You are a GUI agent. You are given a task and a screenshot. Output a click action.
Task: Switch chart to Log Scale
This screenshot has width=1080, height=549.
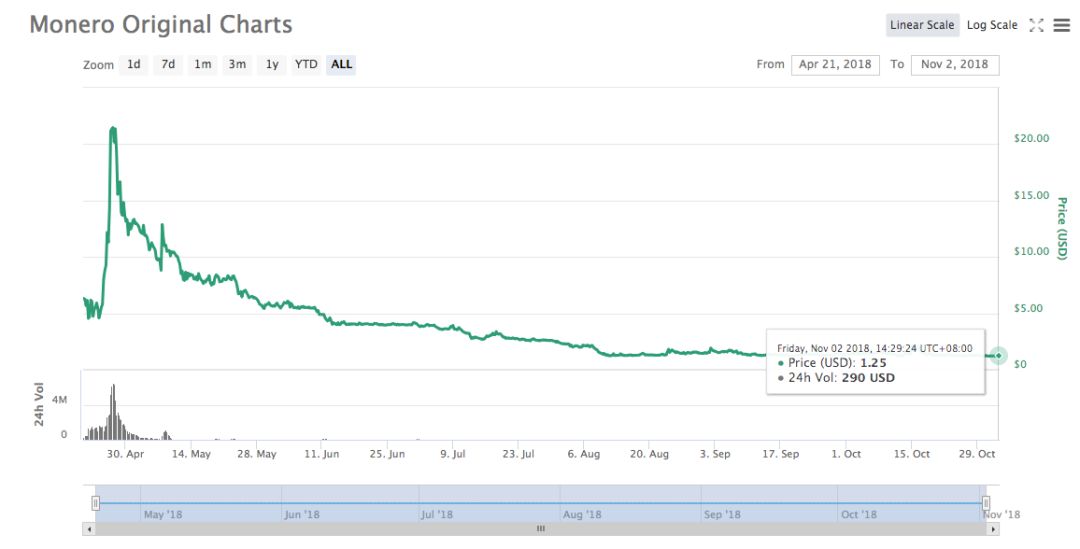(992, 25)
